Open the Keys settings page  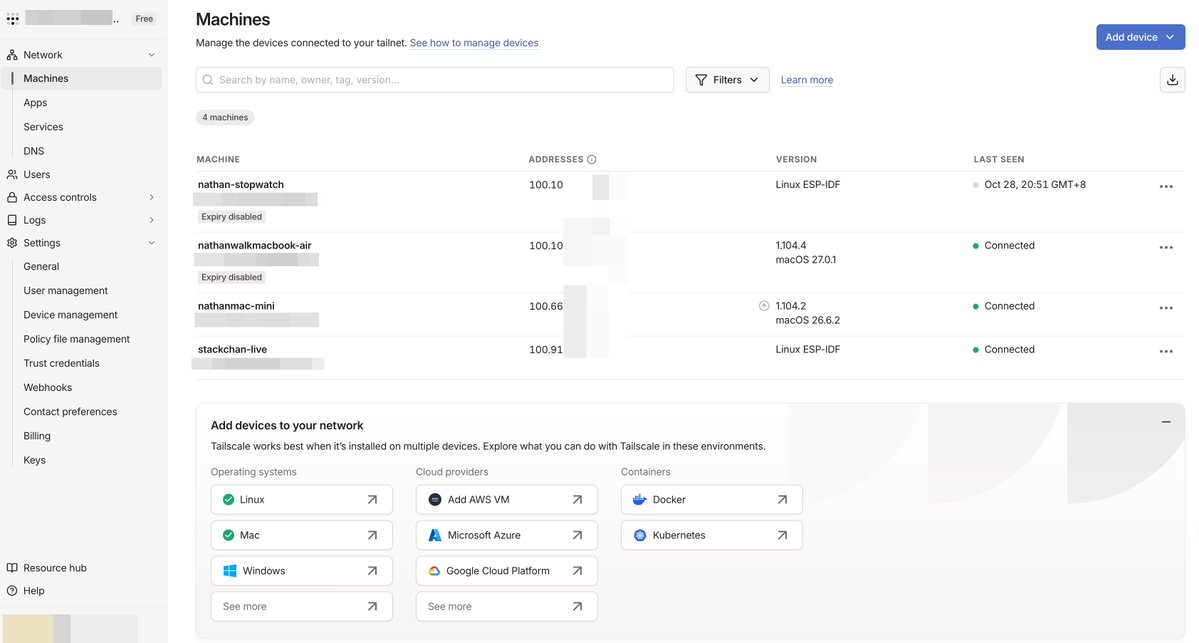pyautogui.click(x=34, y=460)
